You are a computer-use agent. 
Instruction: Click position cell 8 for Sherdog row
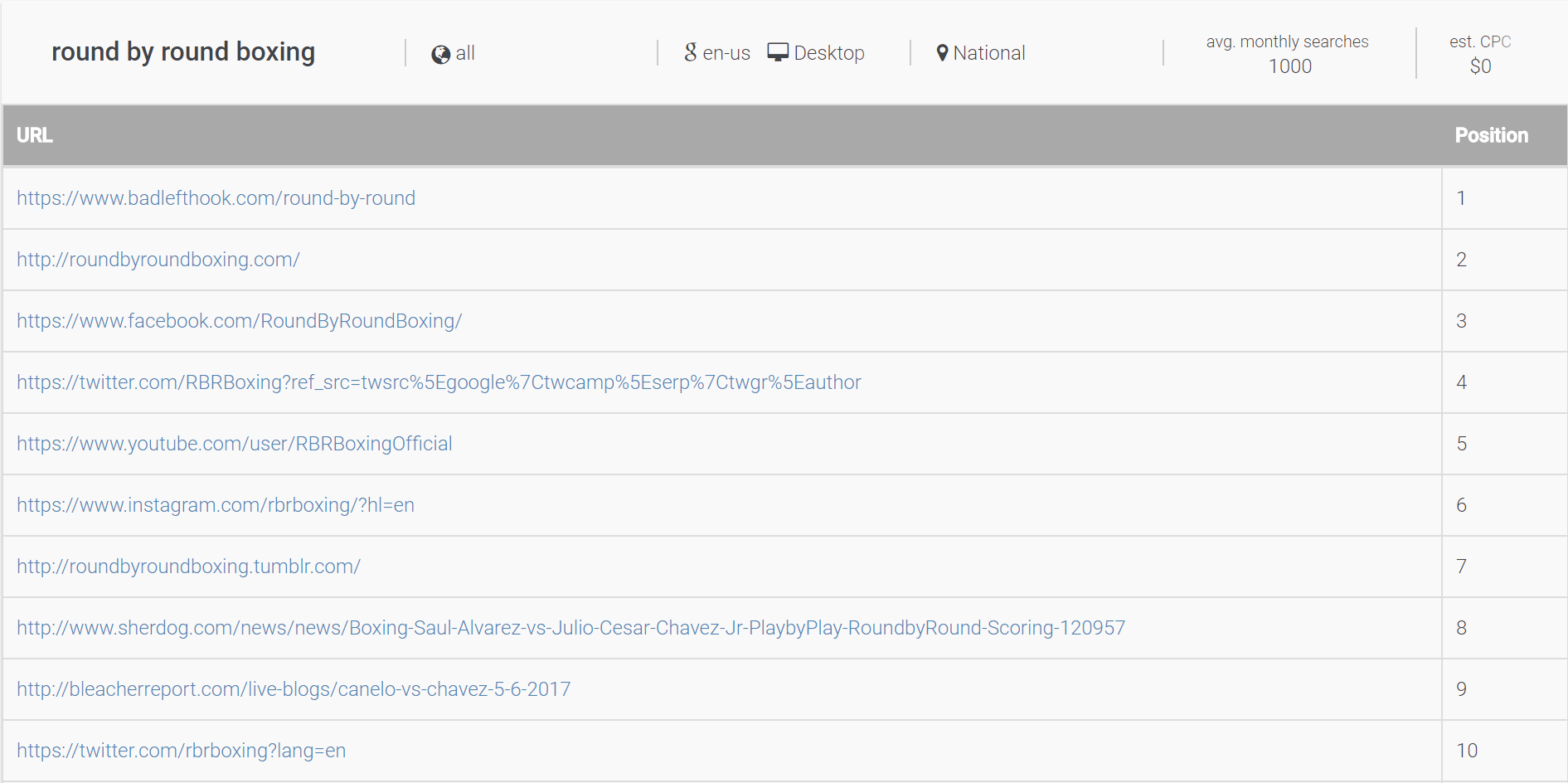point(1504,628)
